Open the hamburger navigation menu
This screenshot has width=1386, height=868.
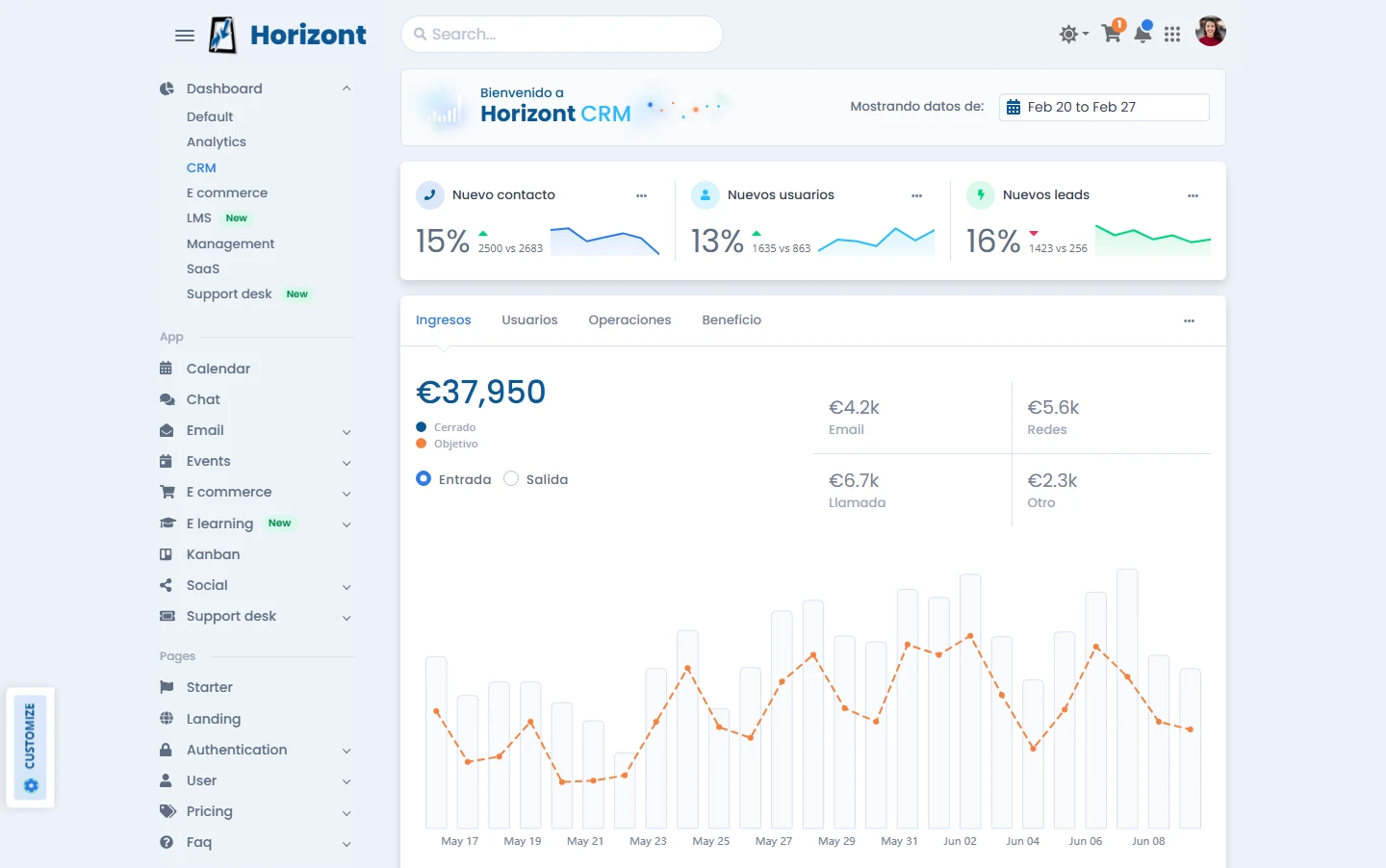click(185, 36)
